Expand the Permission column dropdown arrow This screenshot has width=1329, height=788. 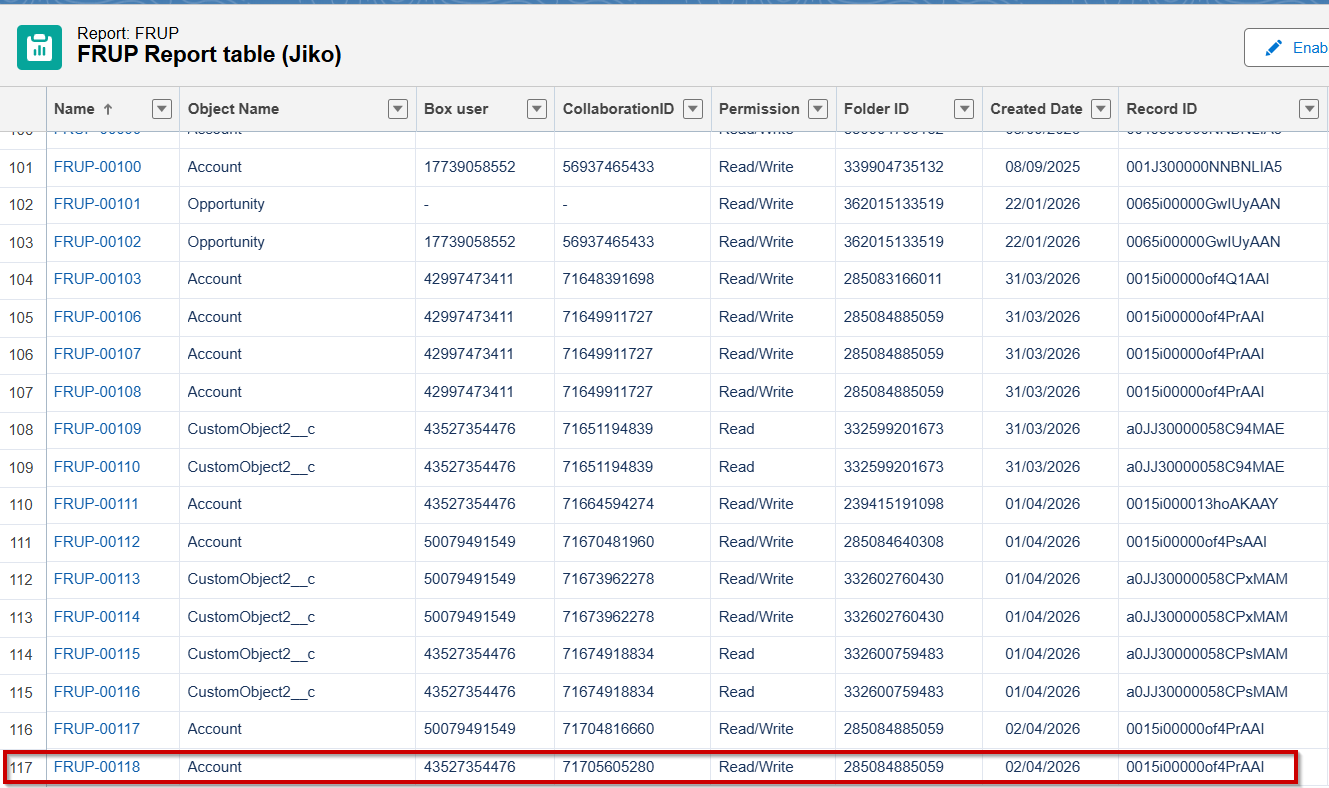click(818, 109)
